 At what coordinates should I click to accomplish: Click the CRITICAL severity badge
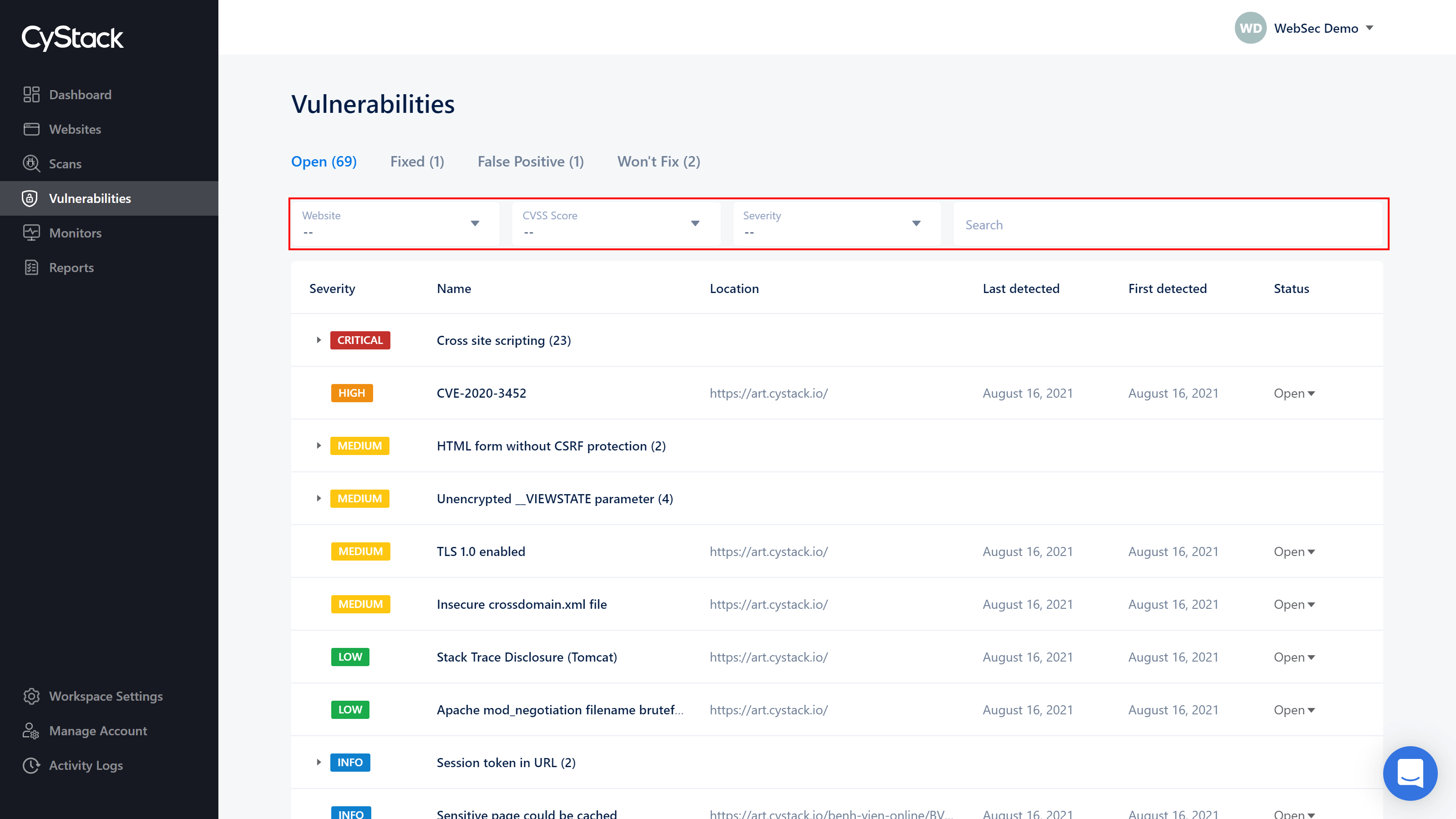(360, 340)
